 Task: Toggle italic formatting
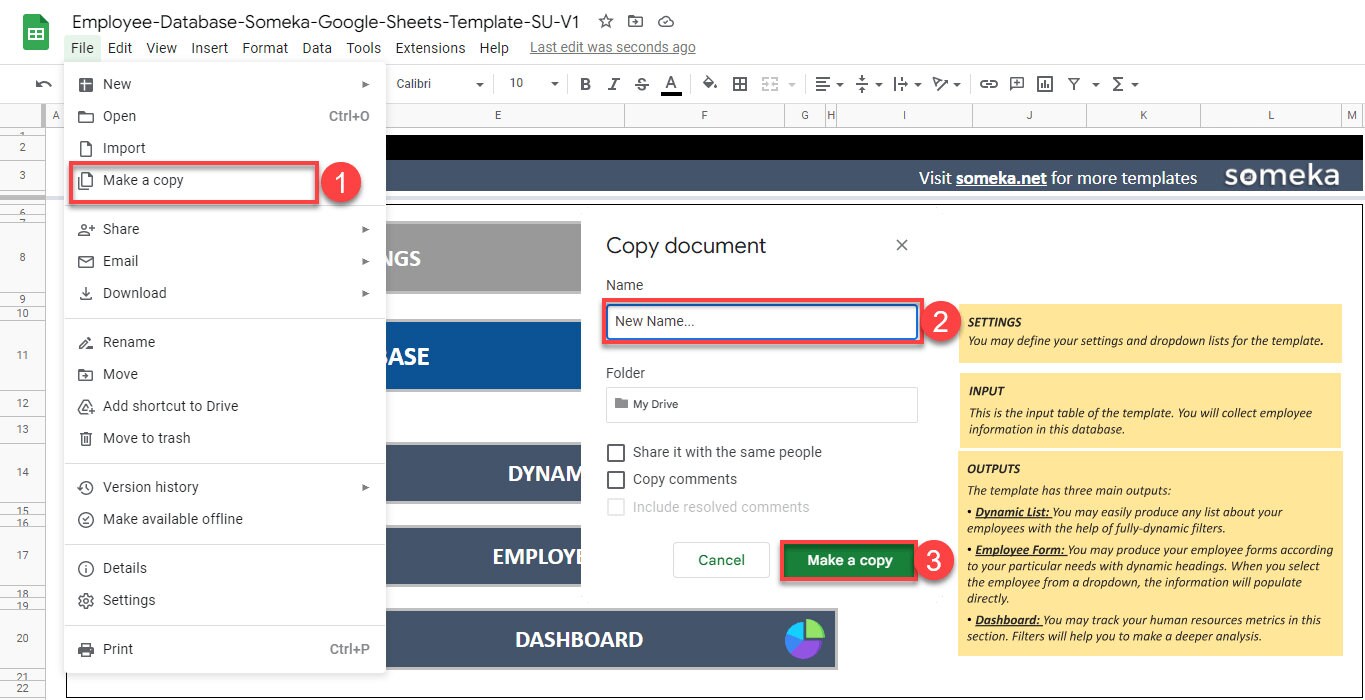(x=613, y=84)
